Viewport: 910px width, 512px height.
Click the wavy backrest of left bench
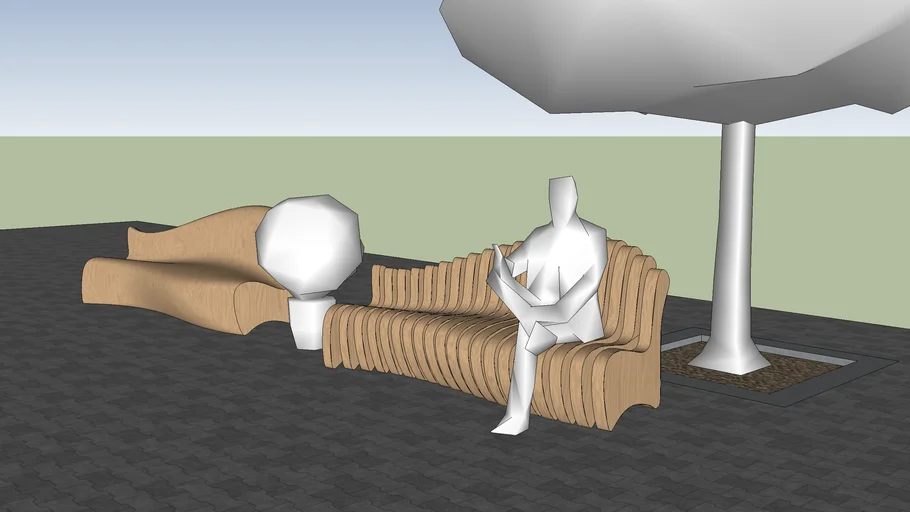point(200,235)
